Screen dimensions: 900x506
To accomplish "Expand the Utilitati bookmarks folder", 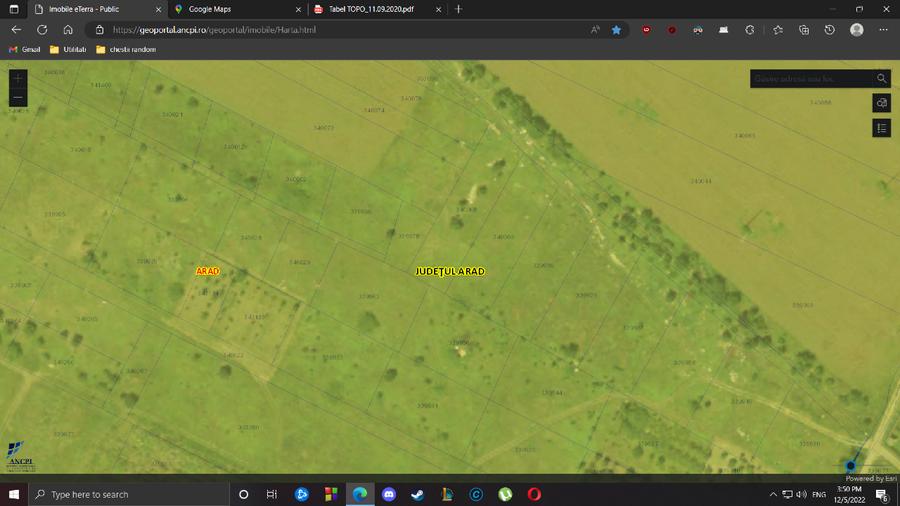I will pyautogui.click(x=69, y=49).
